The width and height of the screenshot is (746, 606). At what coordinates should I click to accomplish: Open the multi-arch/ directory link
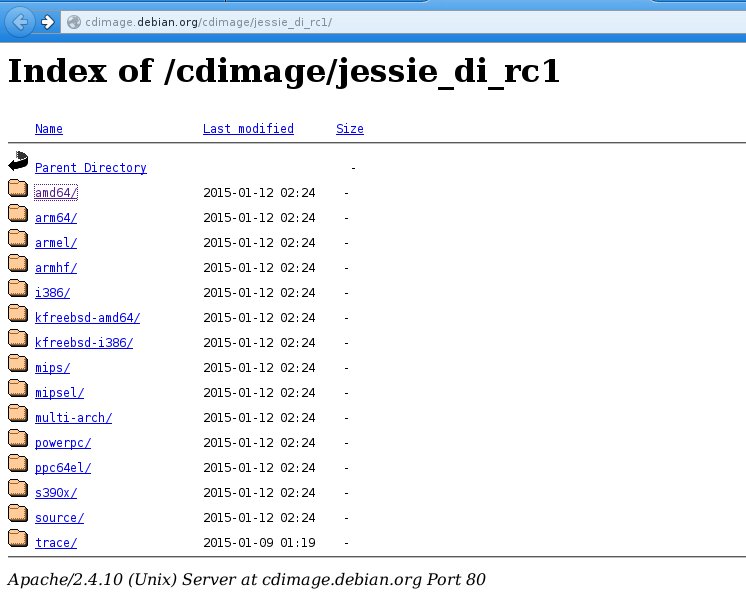tap(73, 418)
